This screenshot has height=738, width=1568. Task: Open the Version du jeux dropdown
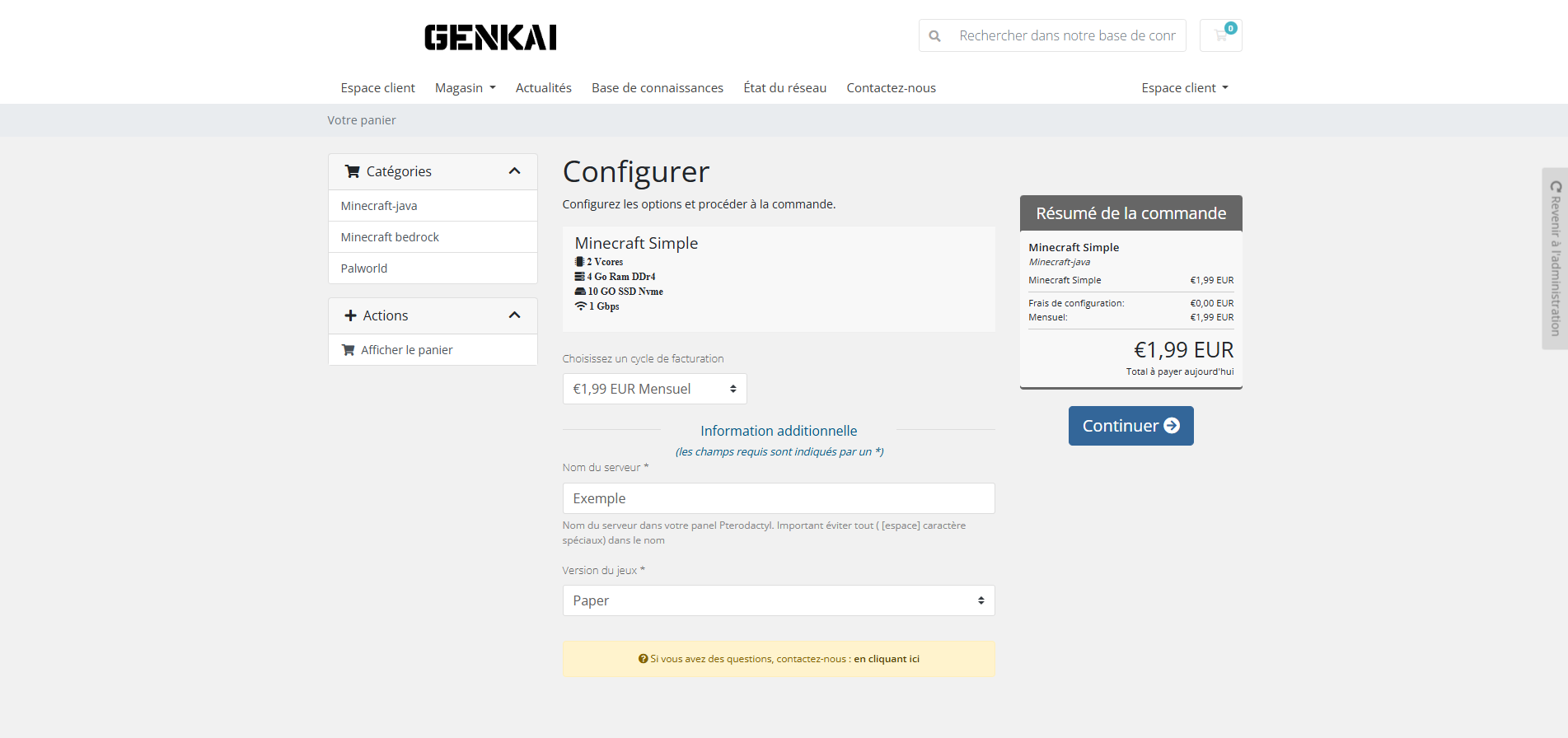[x=779, y=600]
